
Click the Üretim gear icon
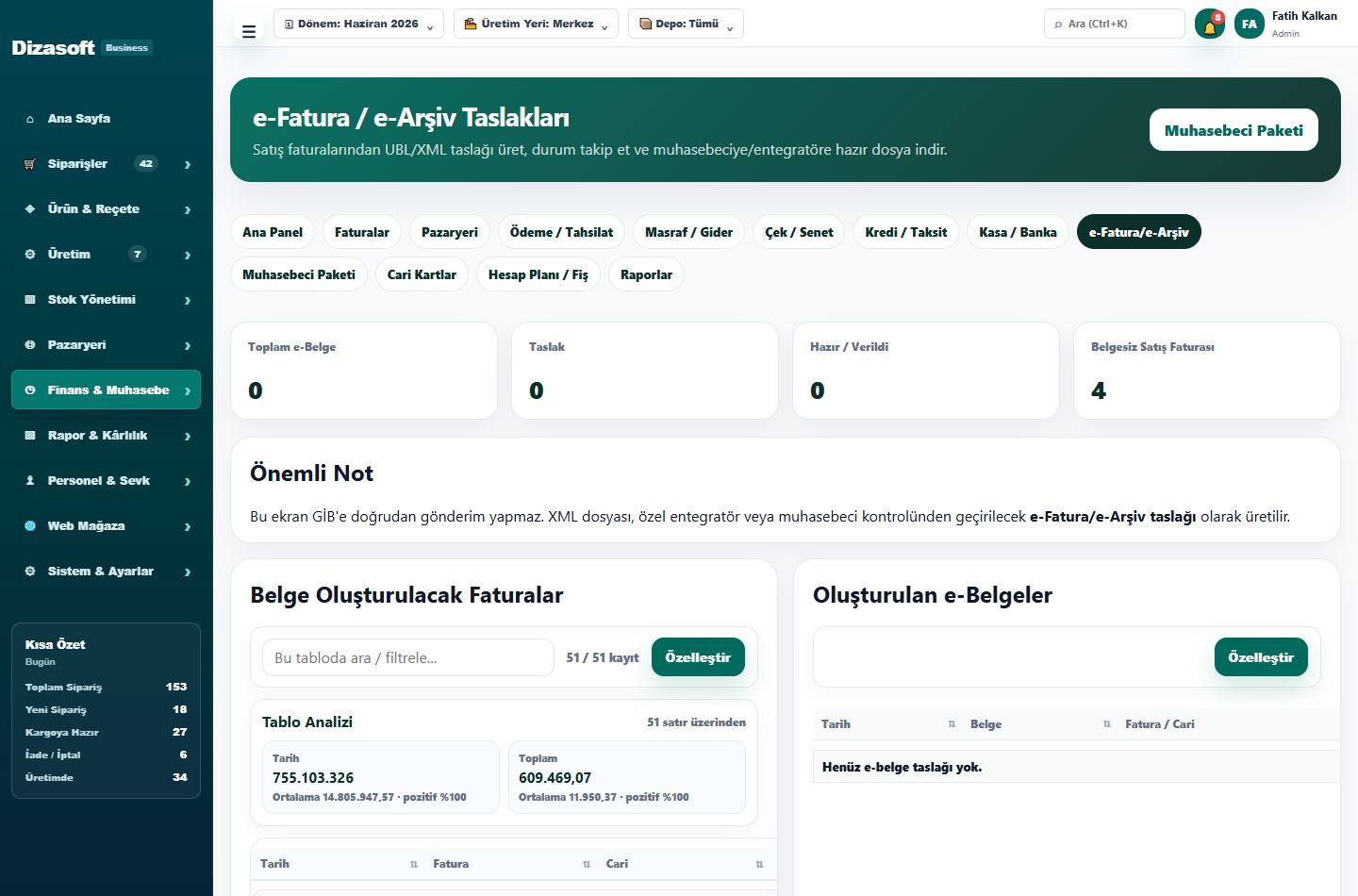pos(30,255)
